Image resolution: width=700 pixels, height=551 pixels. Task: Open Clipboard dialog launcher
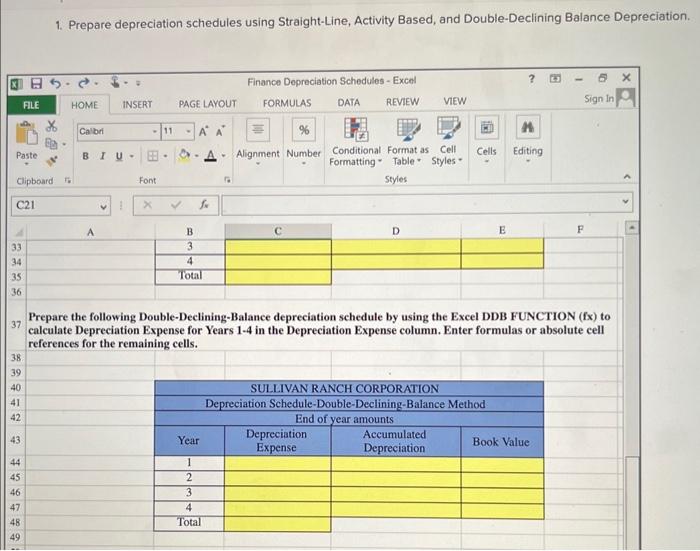[67, 180]
